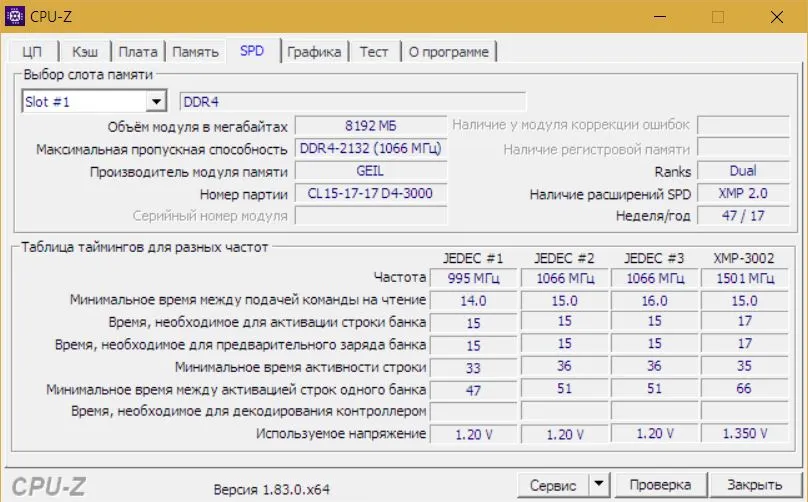Open the Сервис dropdown arrow
The height and width of the screenshot is (502, 808).
point(599,484)
